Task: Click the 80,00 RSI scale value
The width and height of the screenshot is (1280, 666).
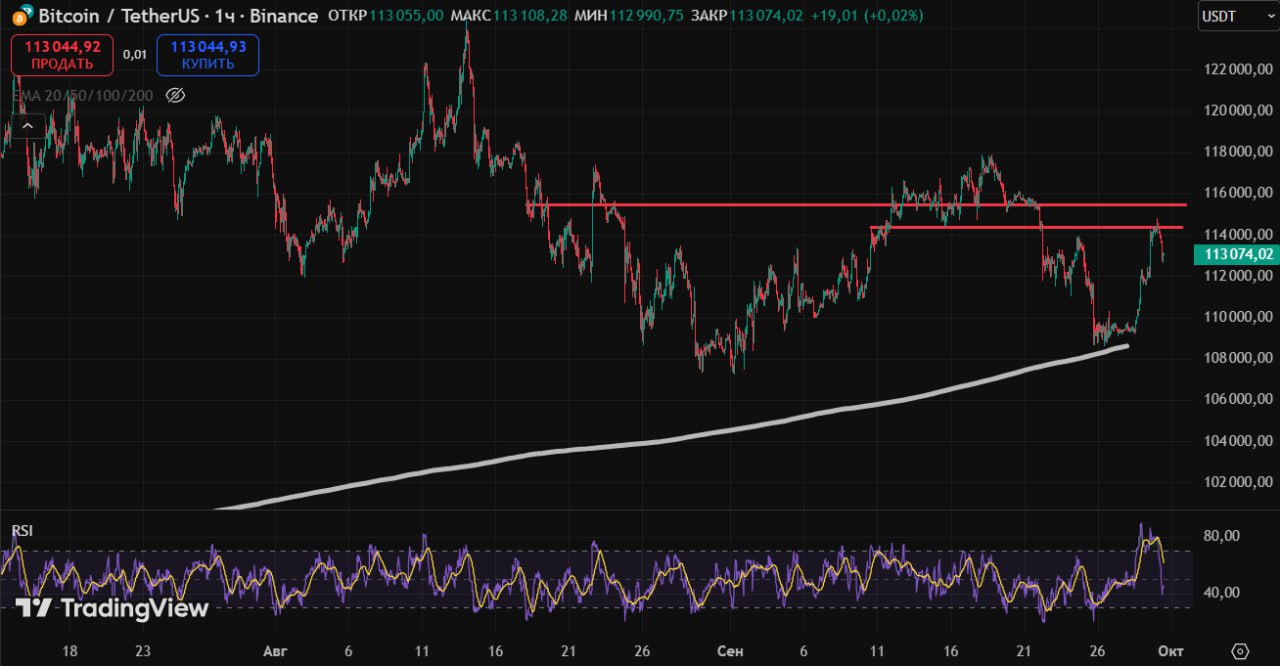Action: tap(1222, 536)
